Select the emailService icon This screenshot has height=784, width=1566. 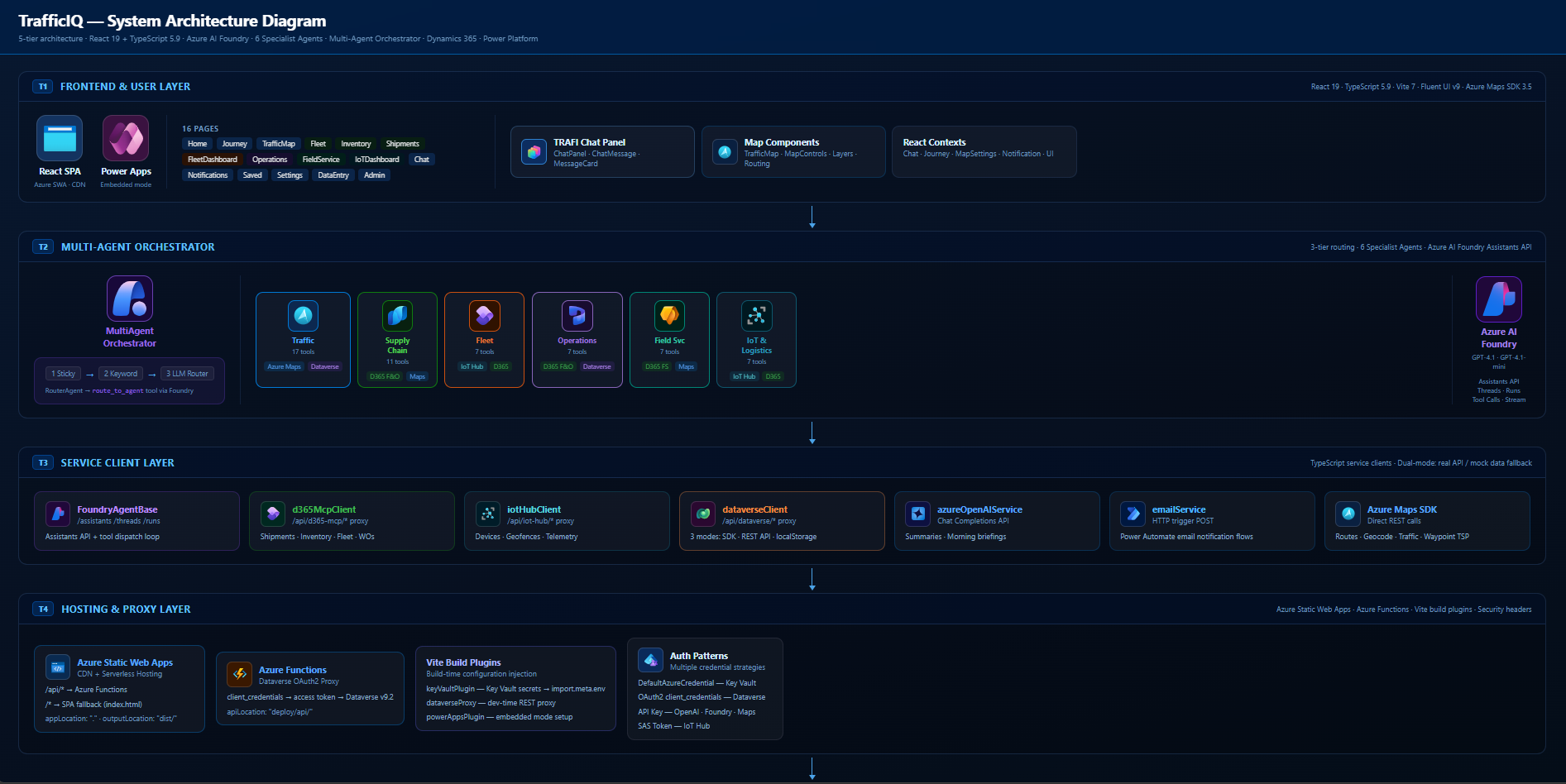(1133, 514)
